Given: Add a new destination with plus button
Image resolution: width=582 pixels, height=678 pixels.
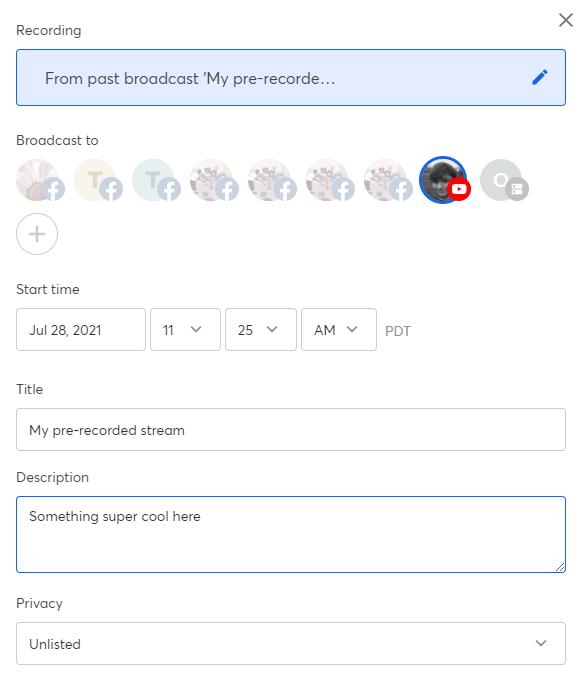Looking at the screenshot, I should pos(37,234).
